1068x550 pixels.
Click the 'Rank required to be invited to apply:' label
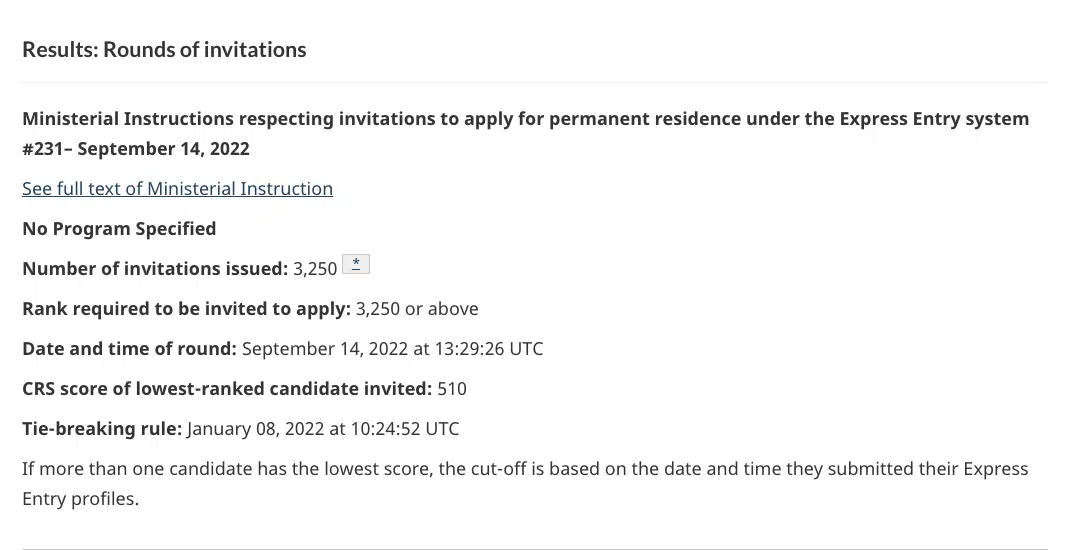[186, 309]
